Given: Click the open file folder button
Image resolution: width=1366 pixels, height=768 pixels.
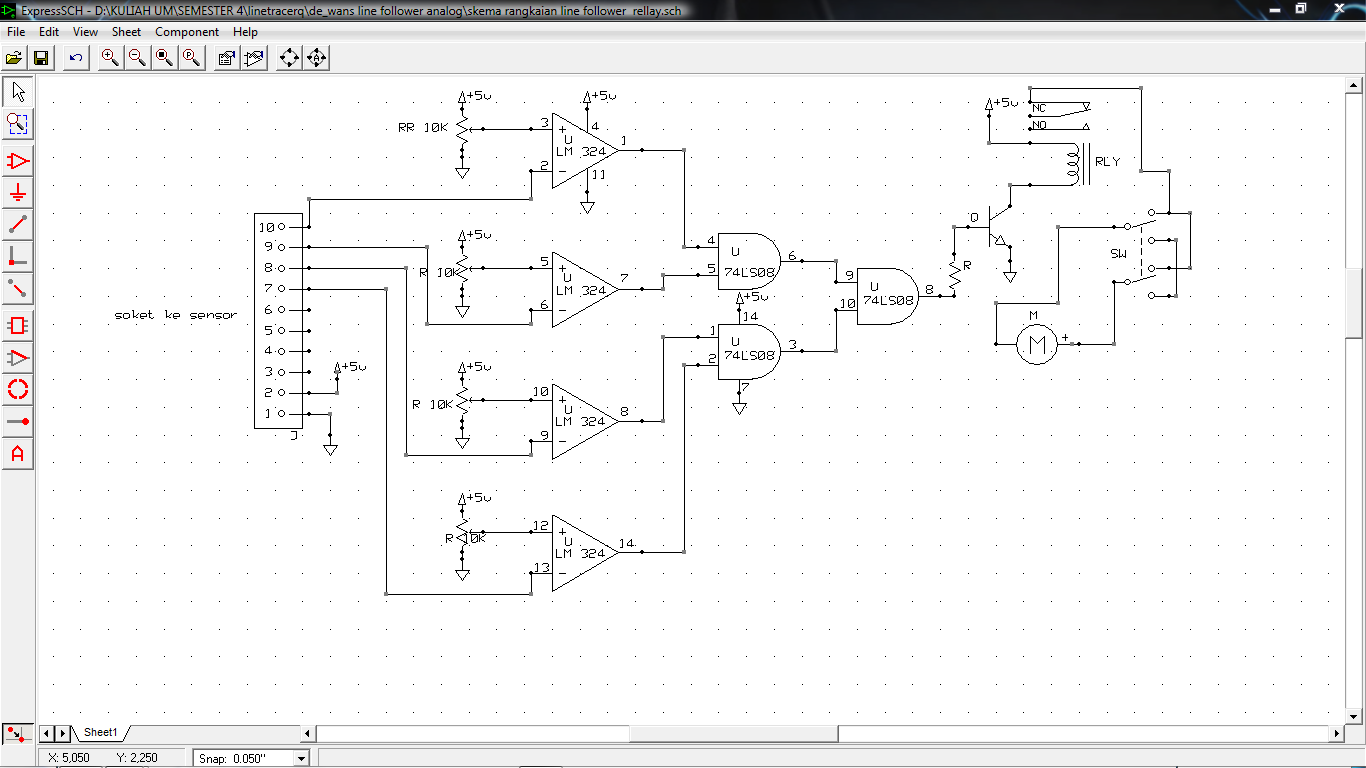Looking at the screenshot, I should click(x=14, y=58).
